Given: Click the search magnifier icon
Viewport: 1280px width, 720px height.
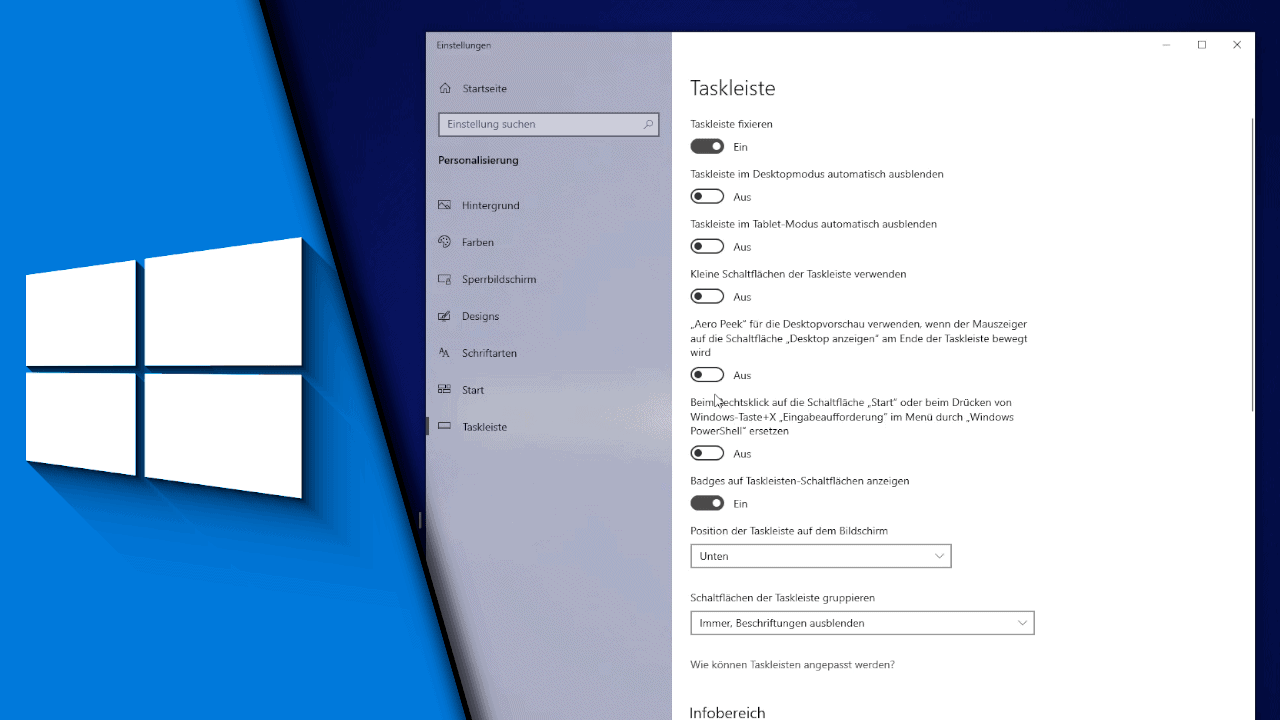Looking at the screenshot, I should point(648,124).
